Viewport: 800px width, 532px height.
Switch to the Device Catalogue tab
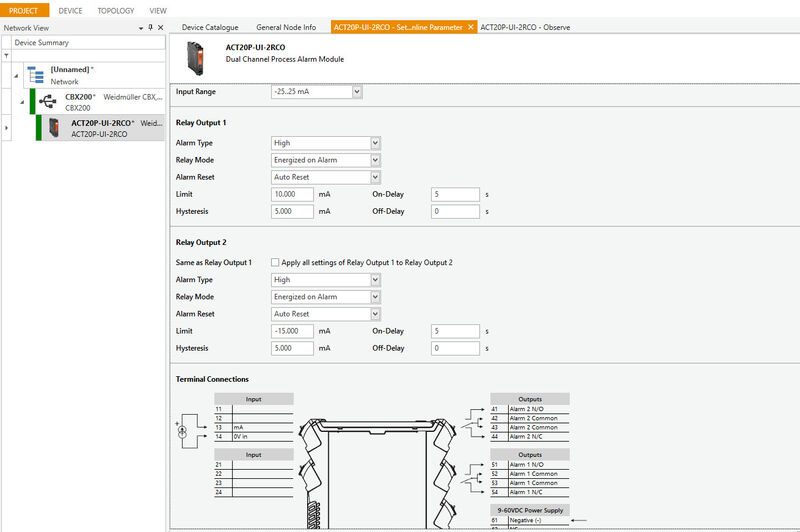coord(214,27)
